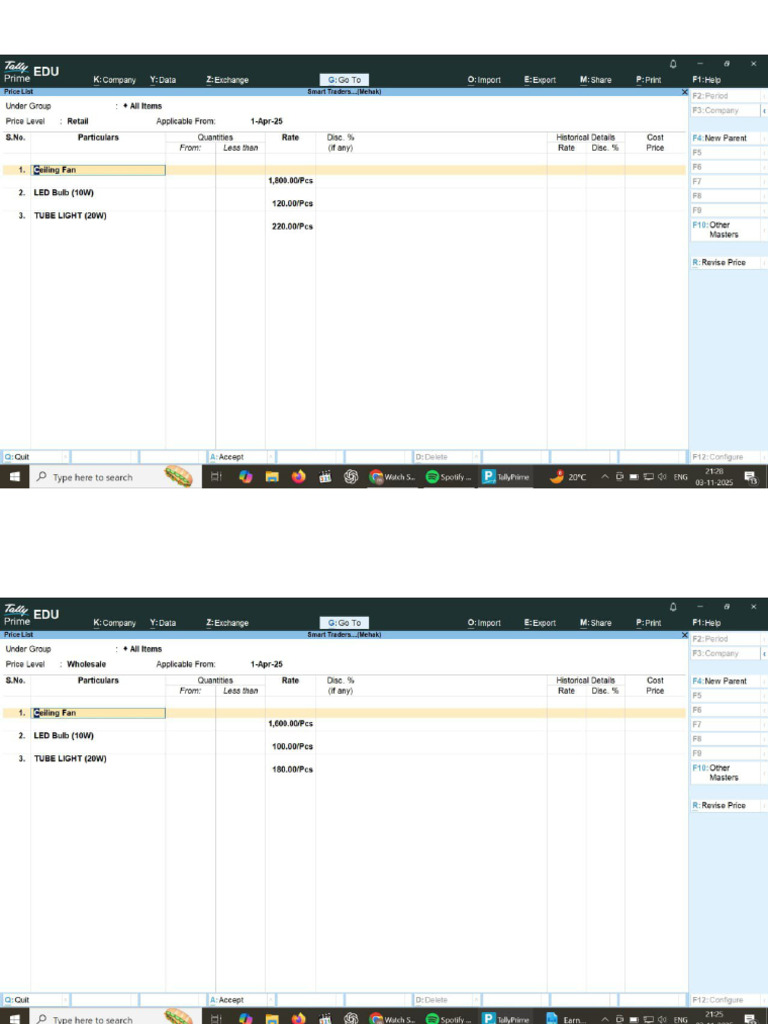Viewport: 768px width, 1024px height.
Task: Click the notification bell in the Wholesale window
Action: pyautogui.click(x=673, y=607)
